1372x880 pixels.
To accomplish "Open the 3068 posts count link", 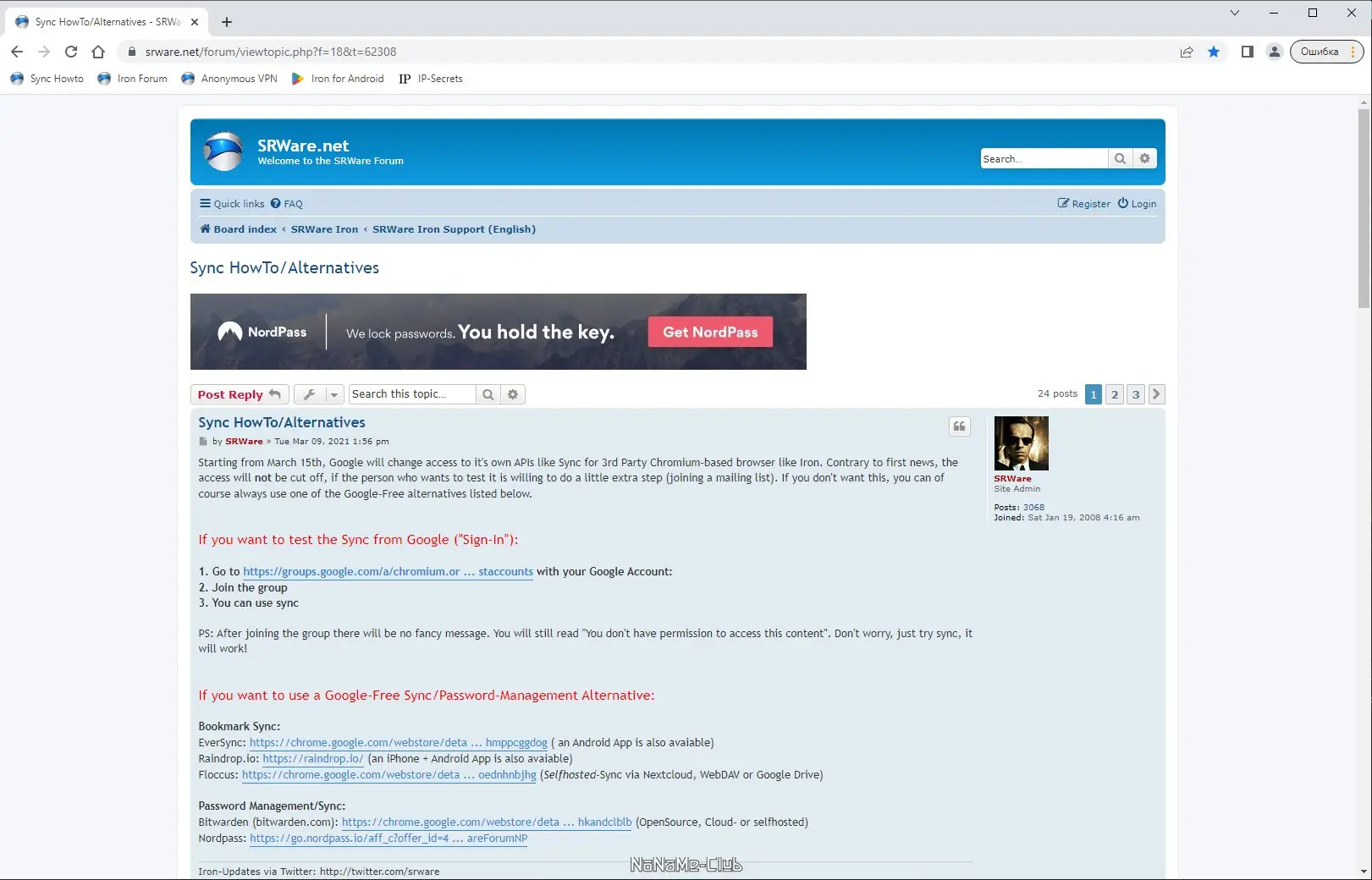I will point(1033,508).
